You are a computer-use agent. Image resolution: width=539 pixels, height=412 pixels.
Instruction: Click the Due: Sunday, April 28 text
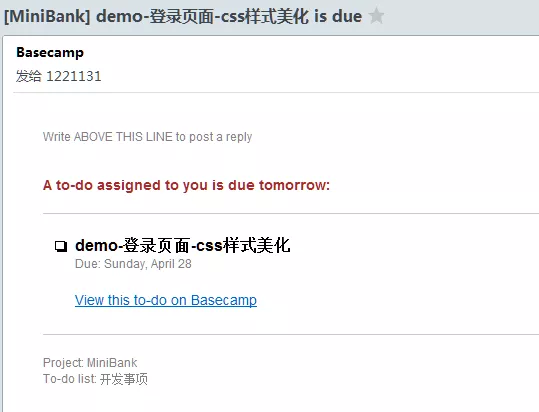133,264
